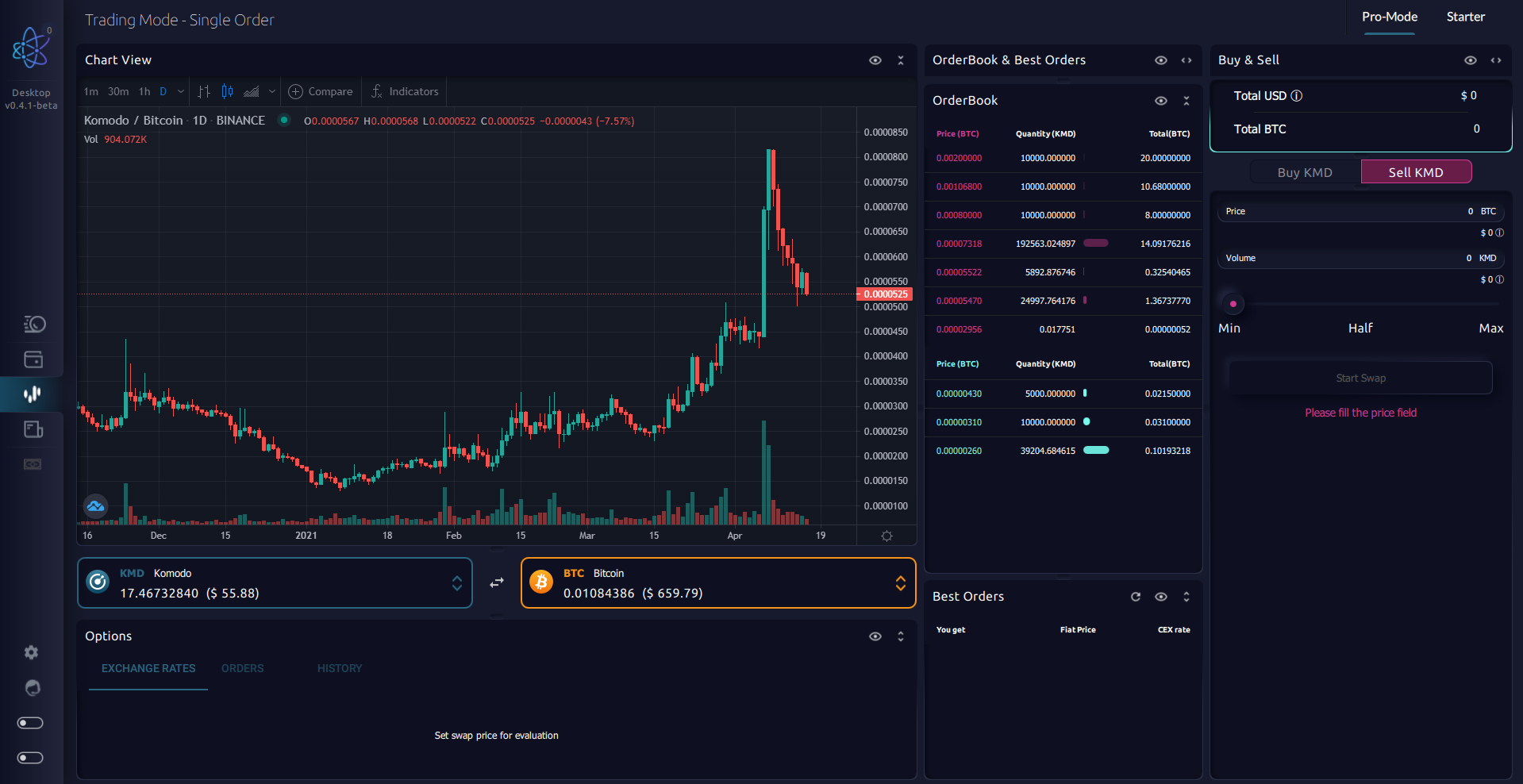Swap KMD and BTC pair

tap(497, 582)
